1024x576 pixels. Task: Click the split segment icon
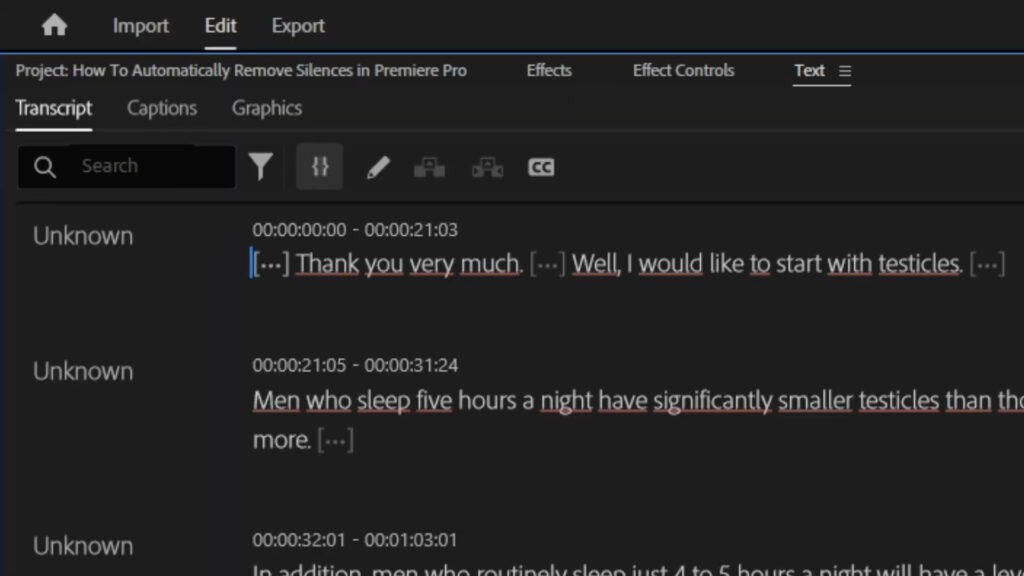coord(487,167)
